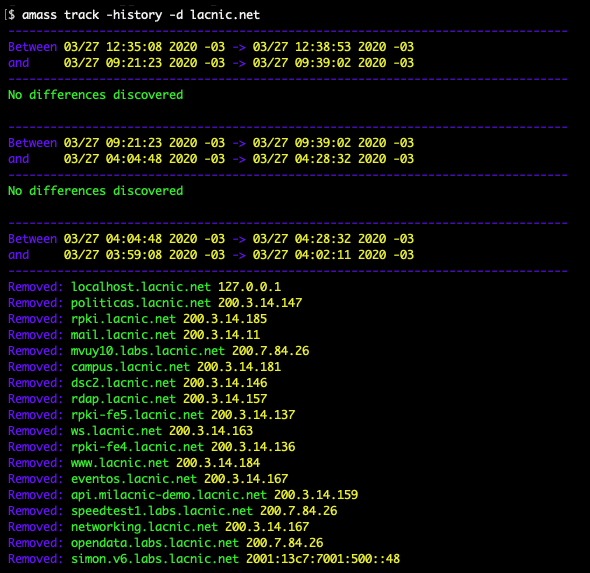Click the first "No differences discovered" message
Image resolution: width=590 pixels, height=573 pixels.
click(96, 95)
